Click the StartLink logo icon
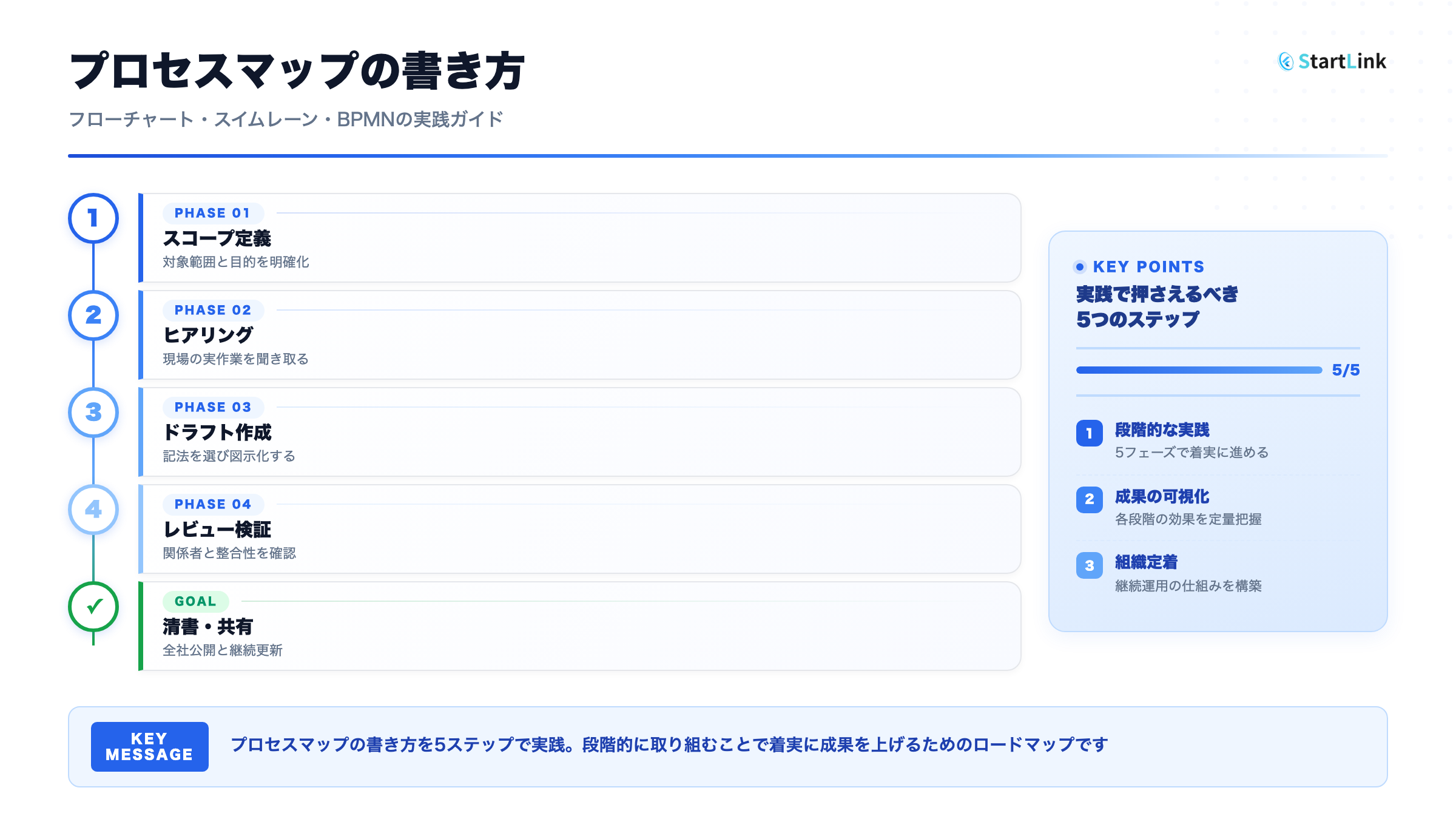 click(x=1286, y=61)
